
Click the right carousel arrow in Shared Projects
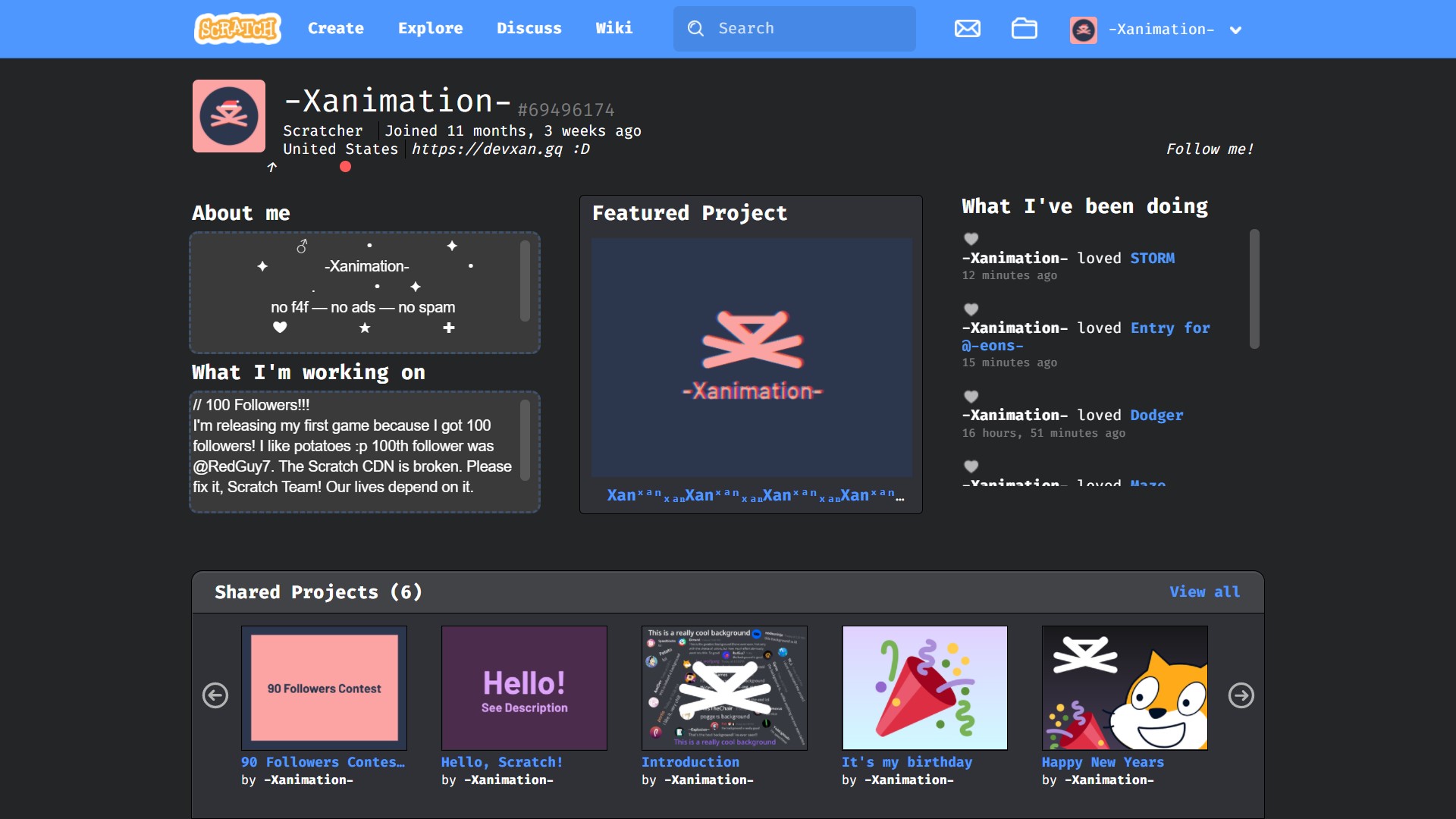1241,695
